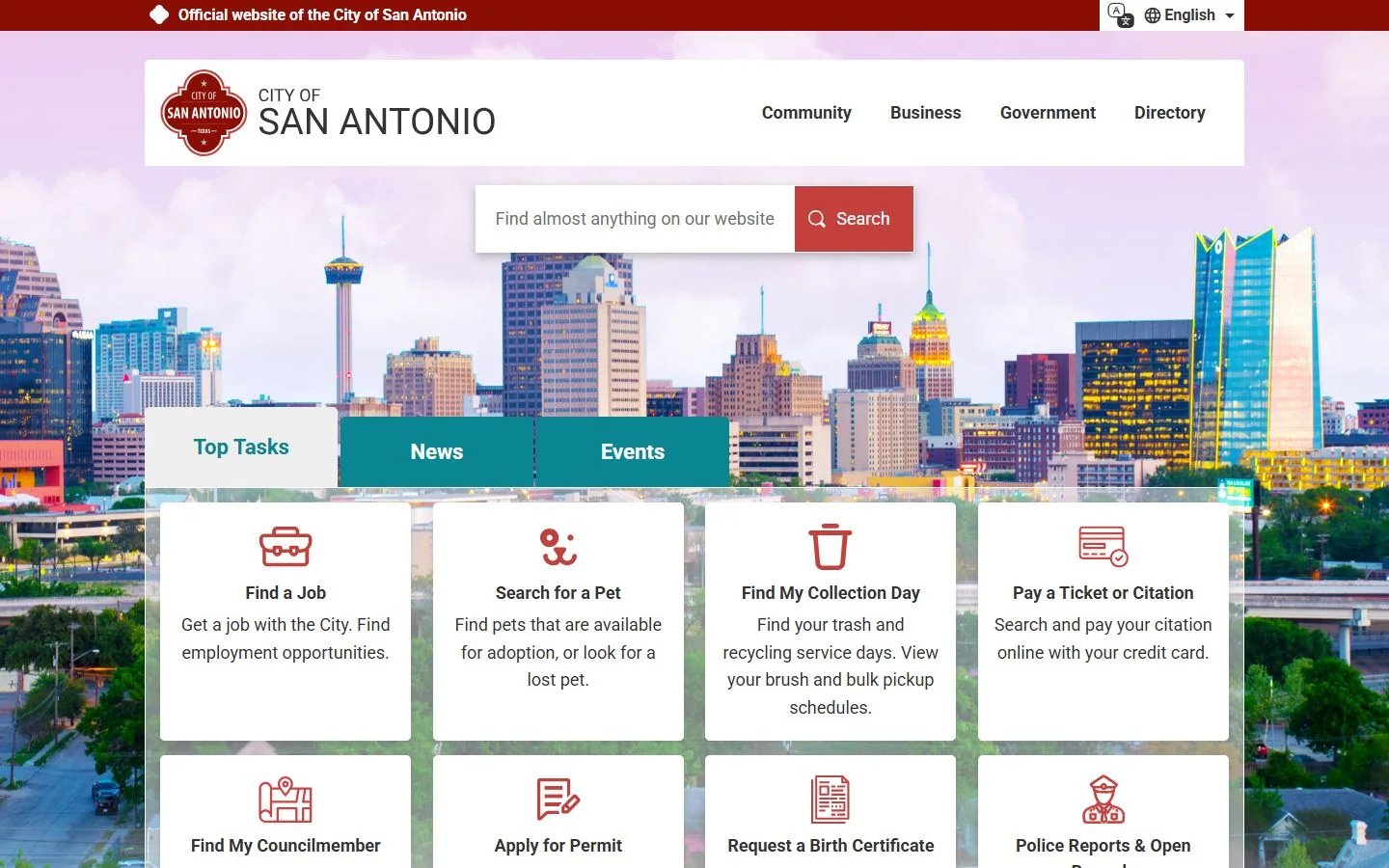This screenshot has height=868, width=1389.
Task: Click the trash bin Collection Day icon
Action: (831, 547)
